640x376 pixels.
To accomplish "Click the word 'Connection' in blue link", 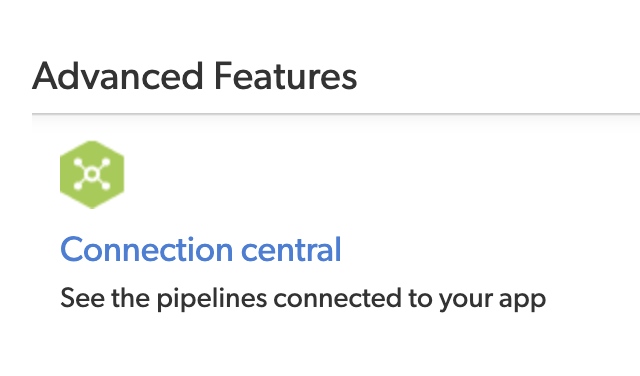I will [x=147, y=249].
